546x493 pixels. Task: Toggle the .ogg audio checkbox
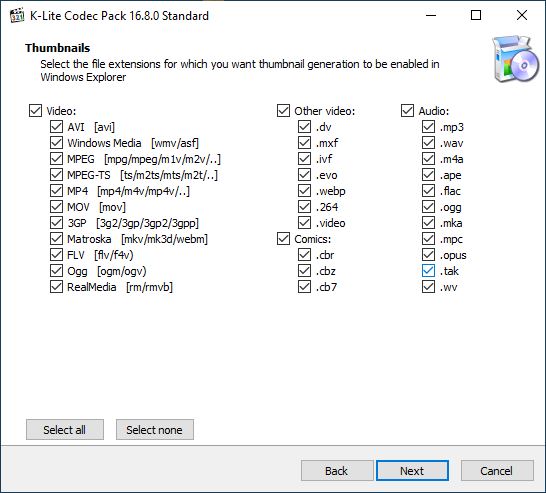pyautogui.click(x=429, y=207)
